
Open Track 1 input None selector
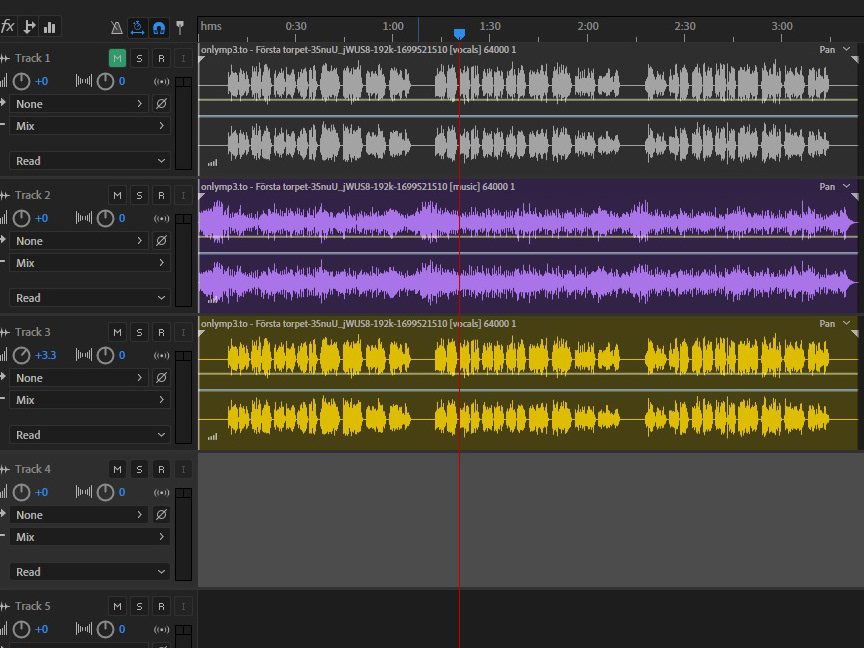click(79, 104)
